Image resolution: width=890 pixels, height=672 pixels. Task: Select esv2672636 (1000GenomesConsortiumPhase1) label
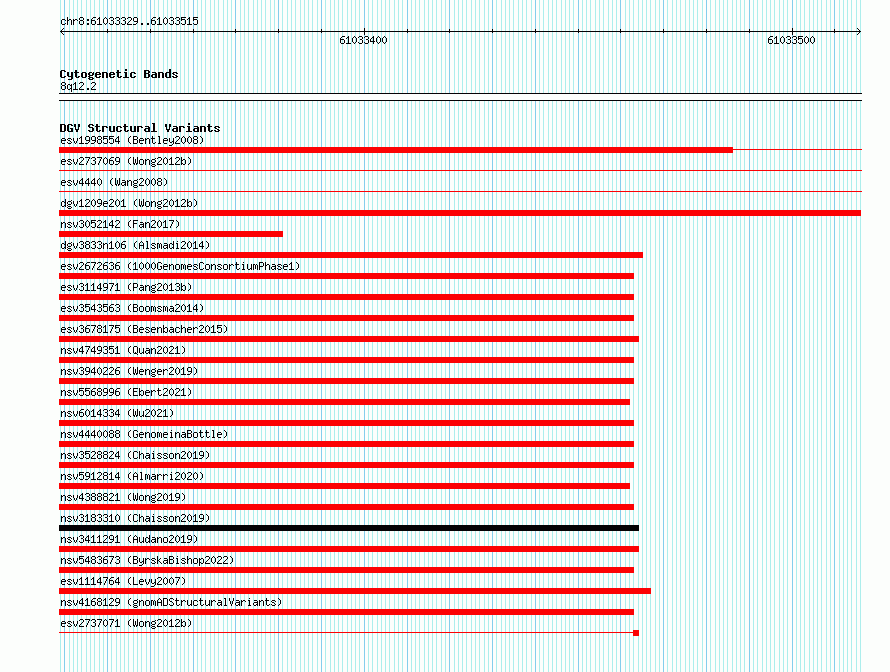tap(180, 266)
